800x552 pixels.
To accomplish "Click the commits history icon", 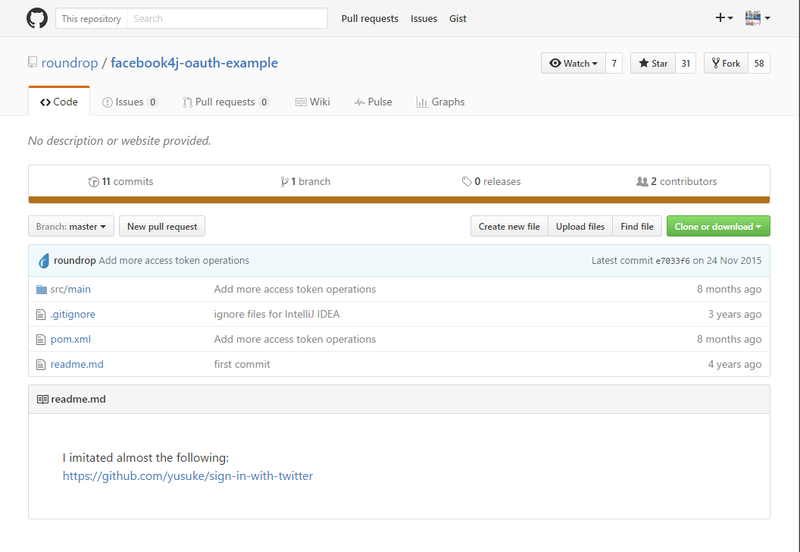I will click(93, 182).
